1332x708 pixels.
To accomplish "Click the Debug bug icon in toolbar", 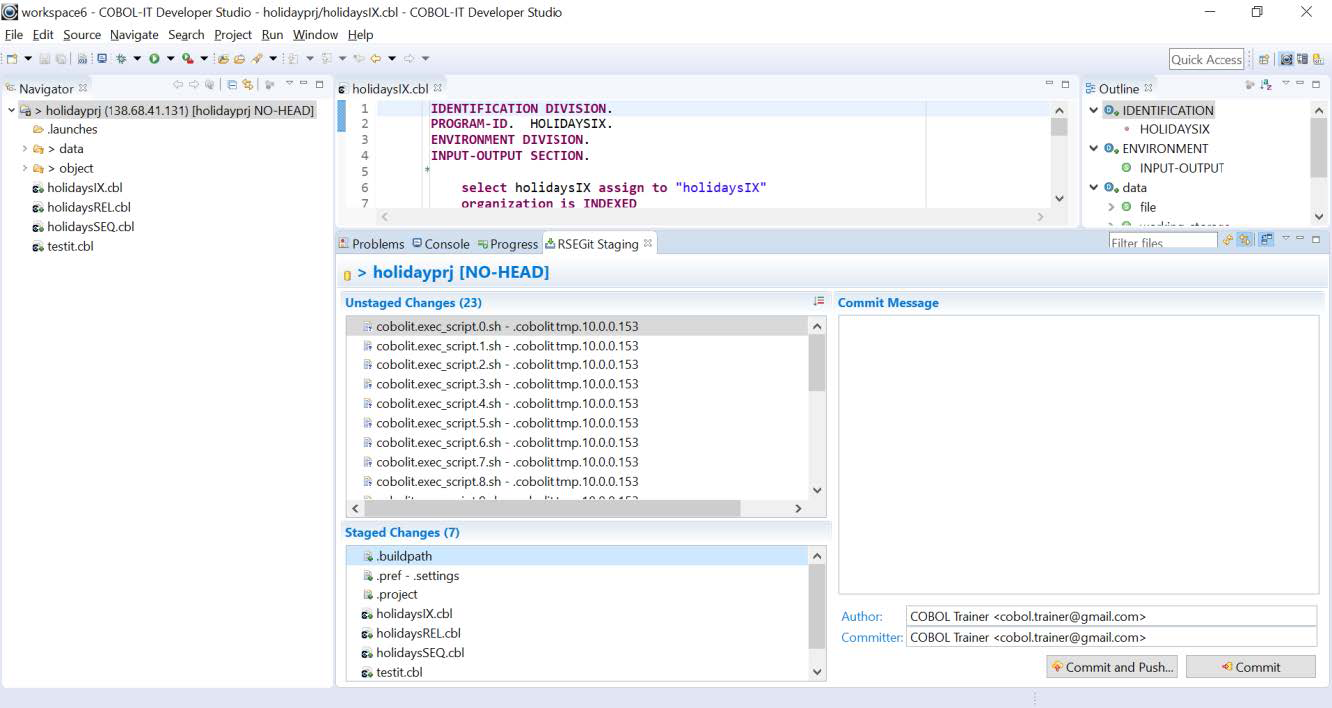I will point(121,59).
